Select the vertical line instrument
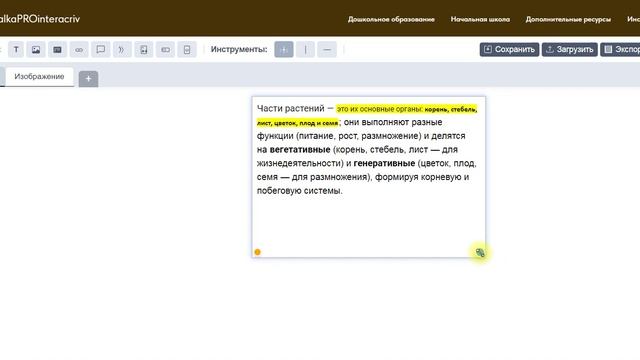640x360 pixels. [305, 49]
